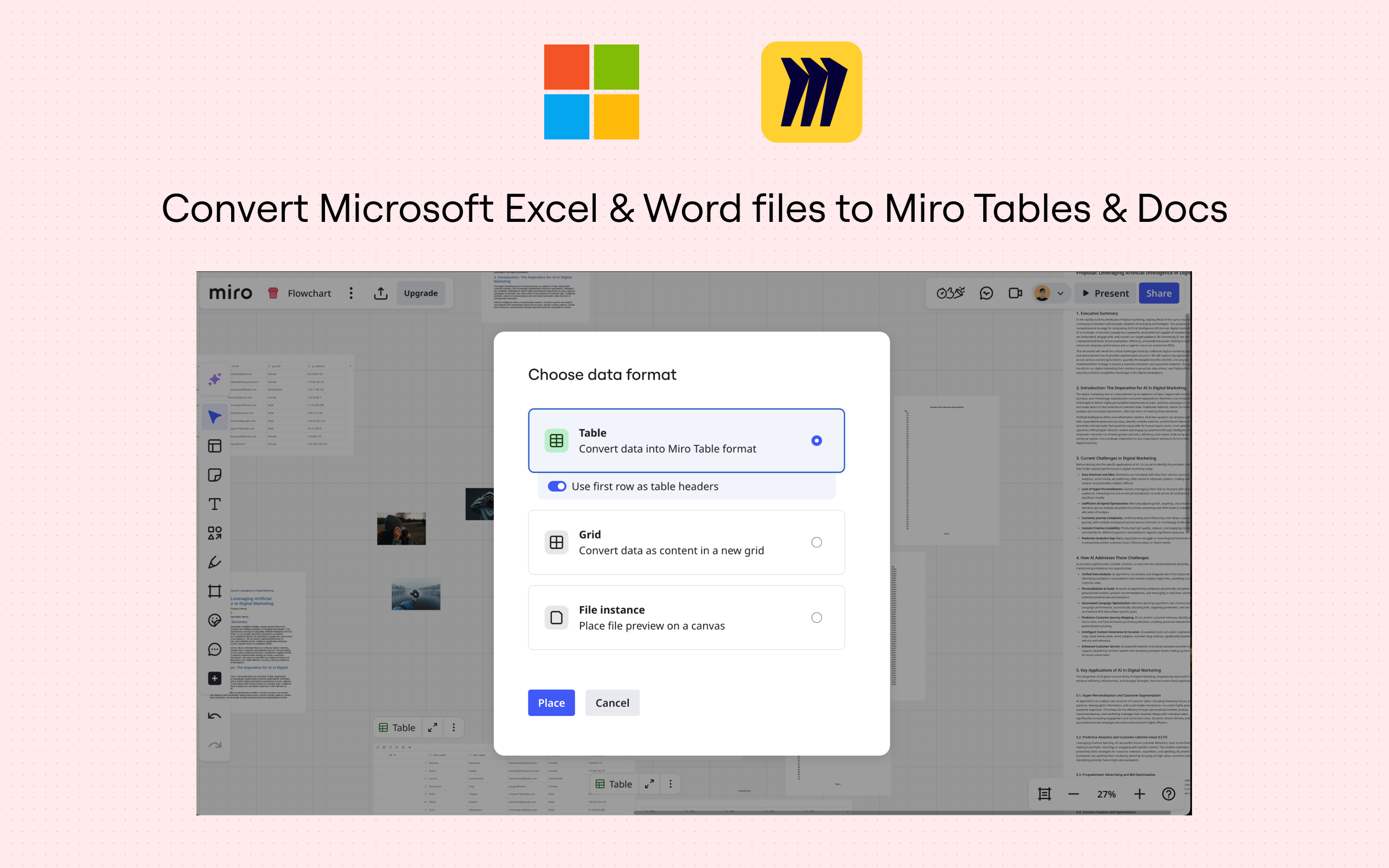1389x868 pixels.
Task: Expand the left Table to full view
Action: [433, 727]
